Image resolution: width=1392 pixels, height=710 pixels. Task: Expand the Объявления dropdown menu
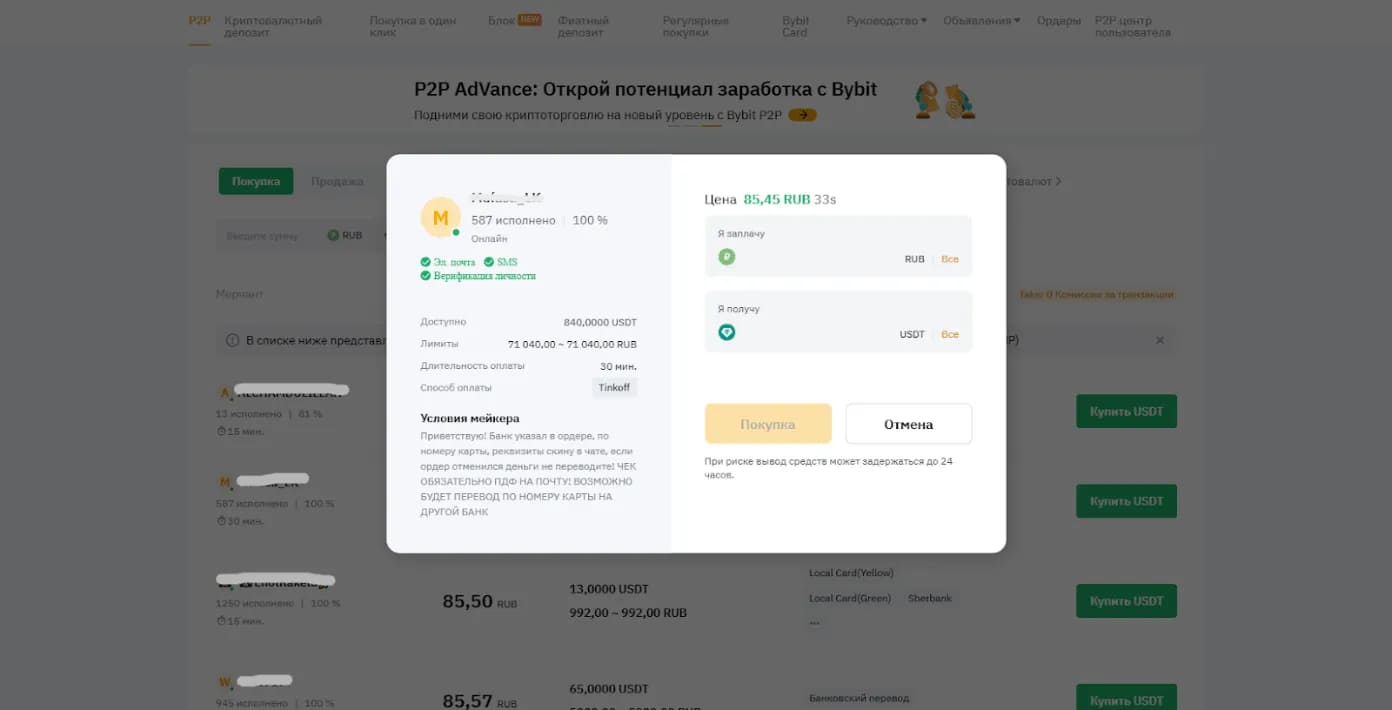pyautogui.click(x=981, y=21)
